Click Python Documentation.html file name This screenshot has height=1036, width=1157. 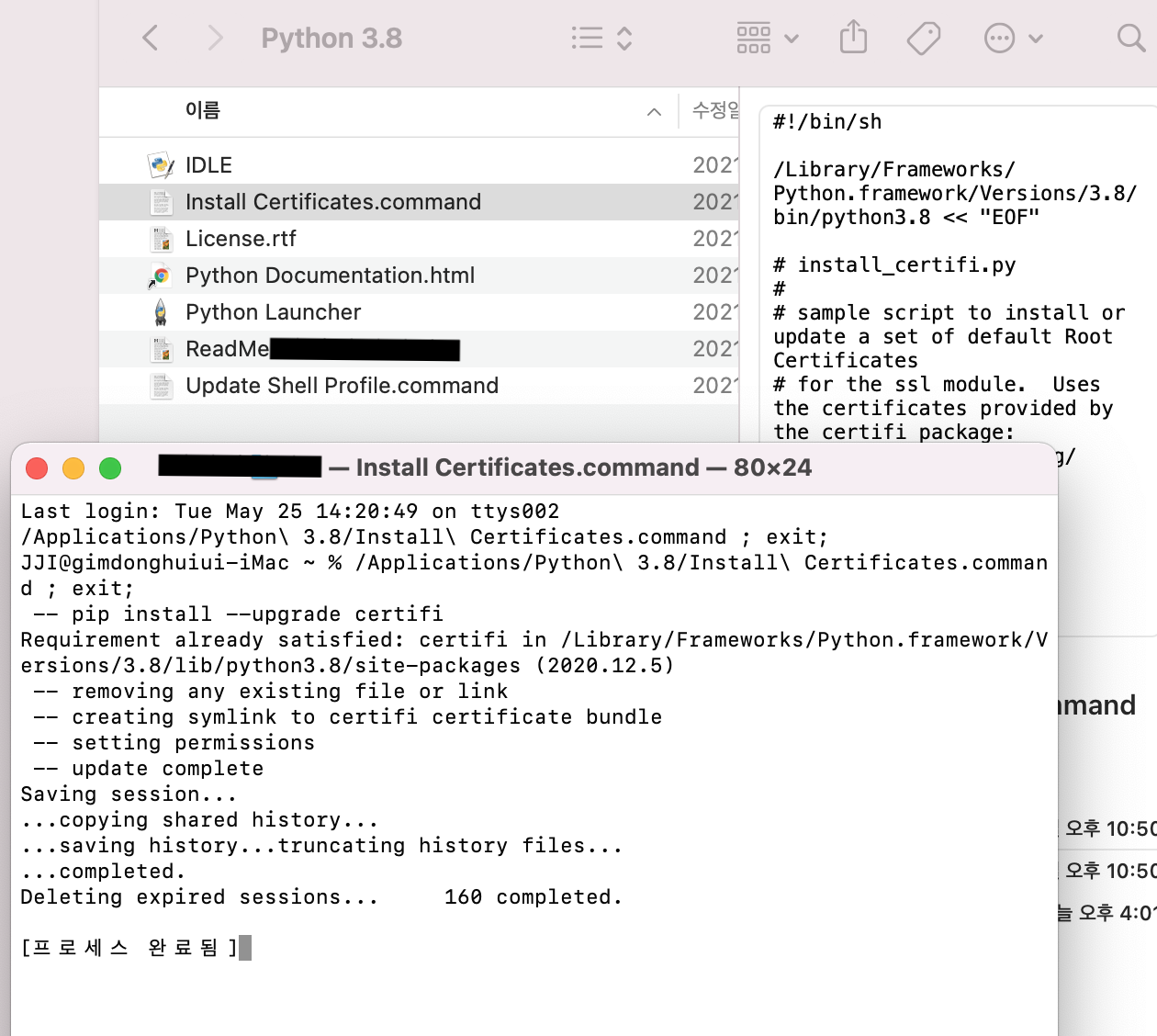[331, 276]
